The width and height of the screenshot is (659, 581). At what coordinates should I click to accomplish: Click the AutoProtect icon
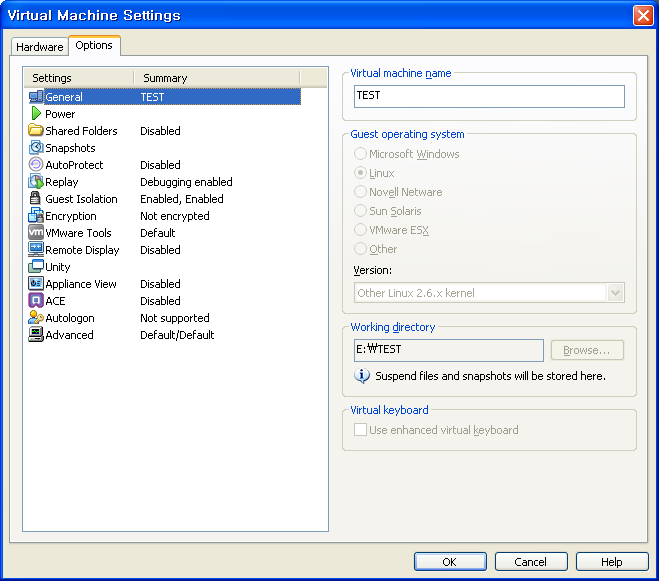tap(36, 164)
